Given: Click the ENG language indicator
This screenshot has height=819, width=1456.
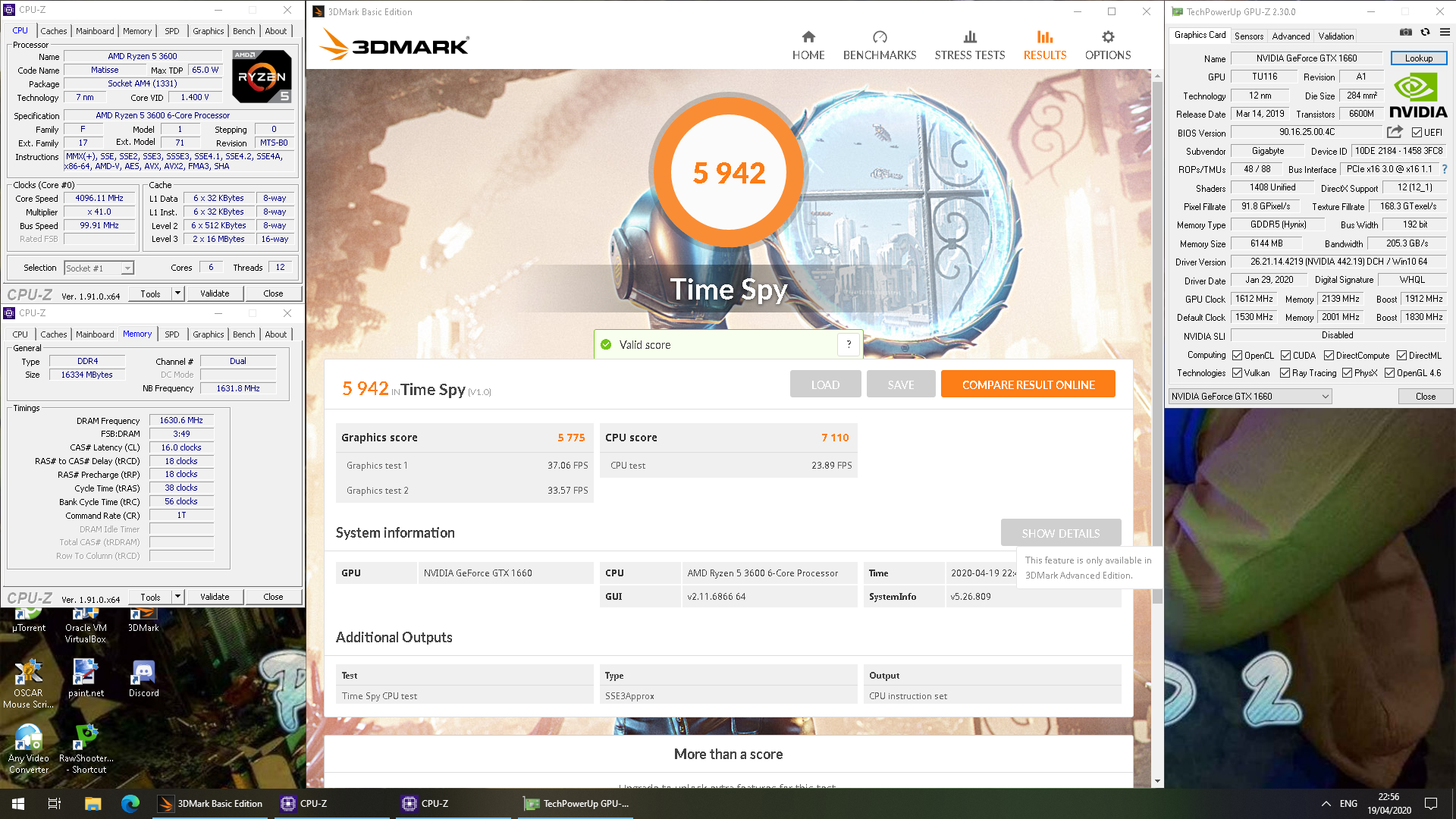Looking at the screenshot, I should [x=1348, y=804].
